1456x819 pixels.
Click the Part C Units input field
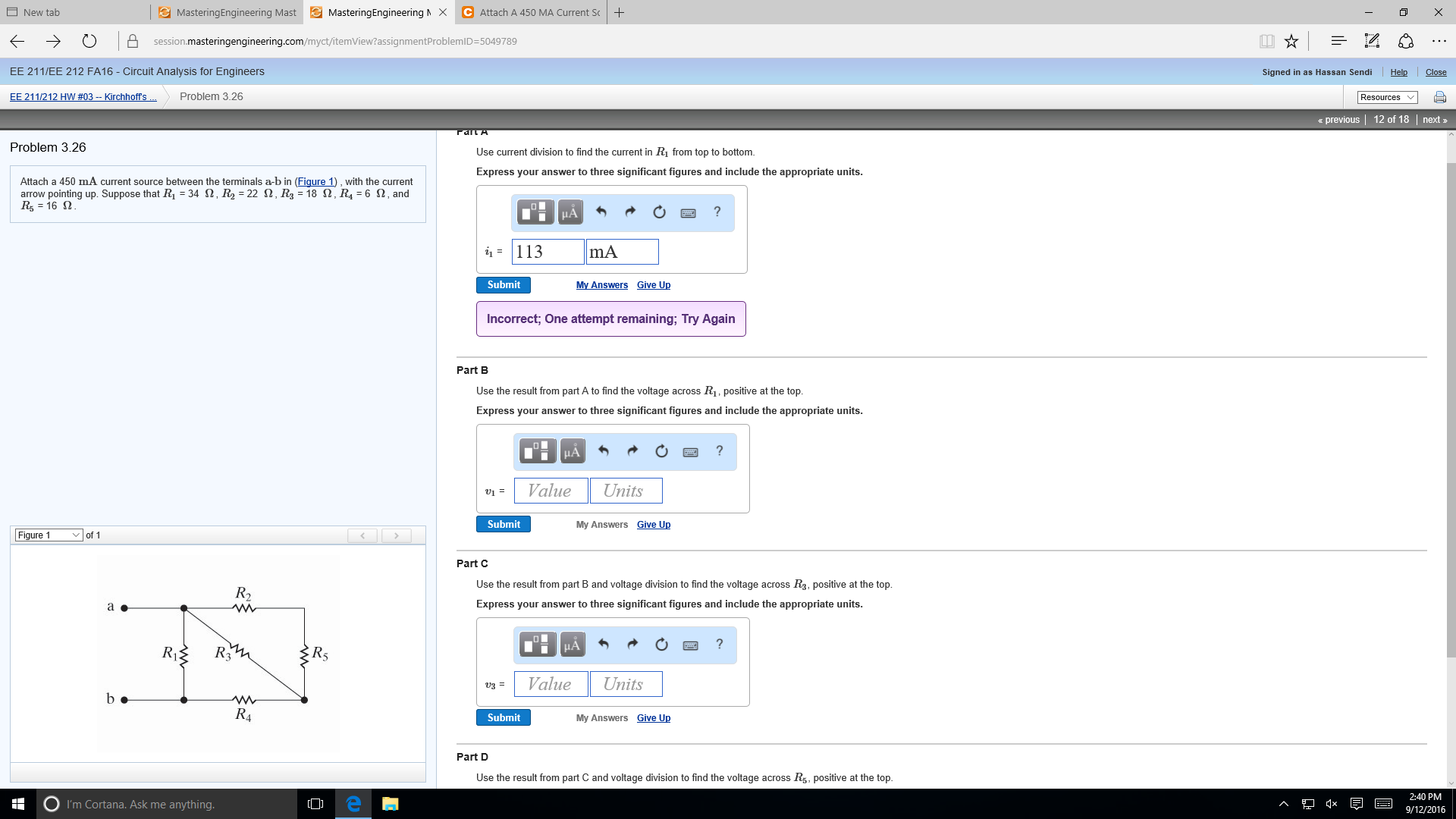pyautogui.click(x=626, y=684)
